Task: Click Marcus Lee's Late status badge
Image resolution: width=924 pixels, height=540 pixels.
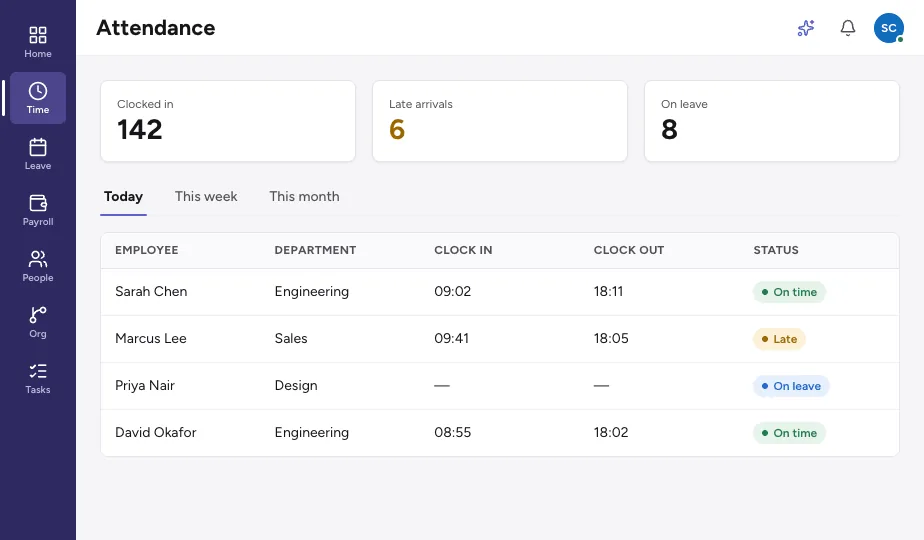Action: click(779, 339)
